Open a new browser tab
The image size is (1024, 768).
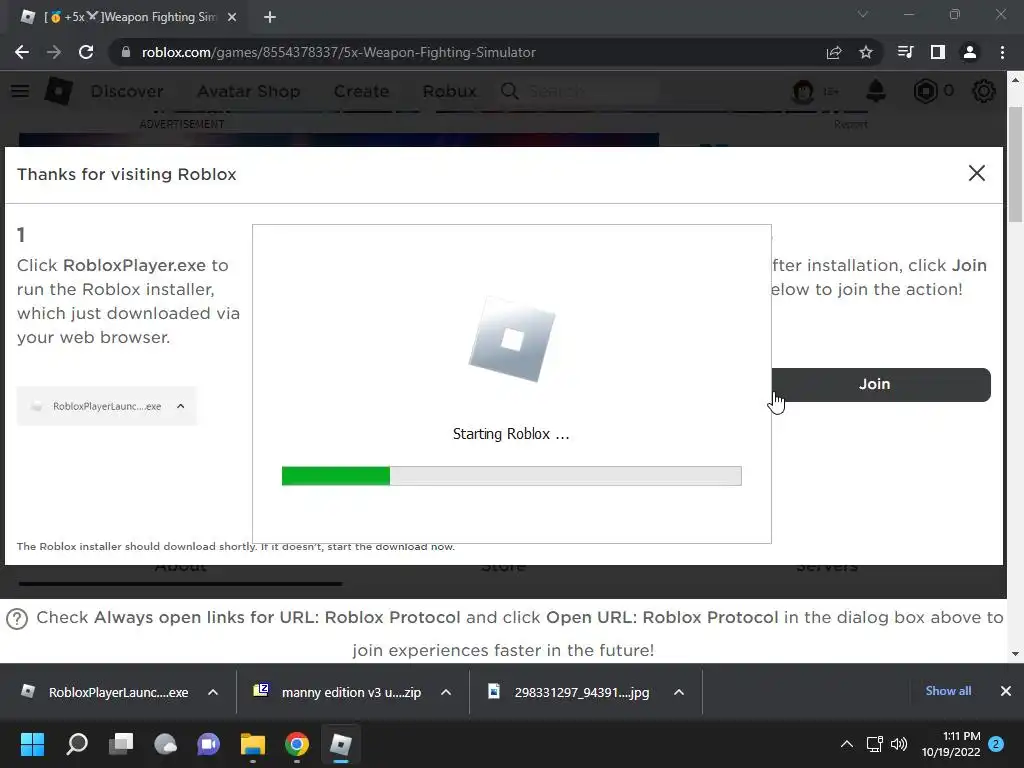(x=270, y=17)
